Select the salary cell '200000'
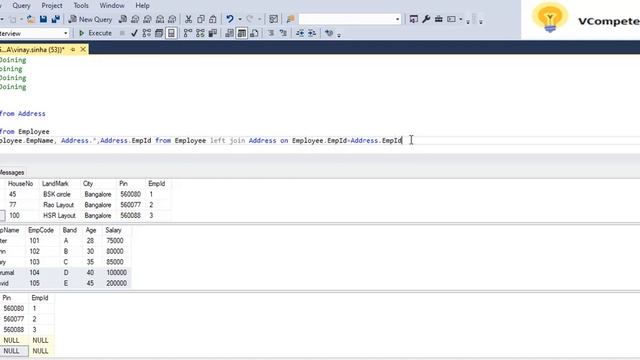This screenshot has height=360, width=640. coord(116,283)
